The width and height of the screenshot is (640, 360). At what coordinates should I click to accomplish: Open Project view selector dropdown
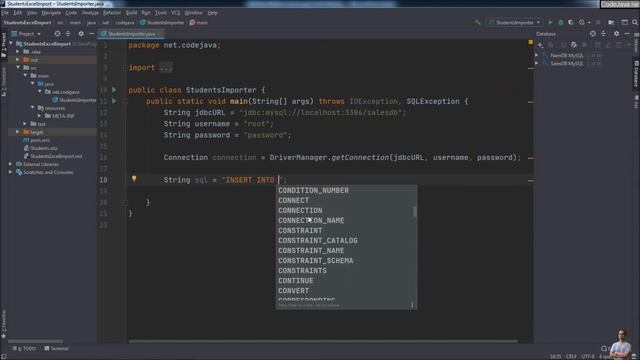27,34
